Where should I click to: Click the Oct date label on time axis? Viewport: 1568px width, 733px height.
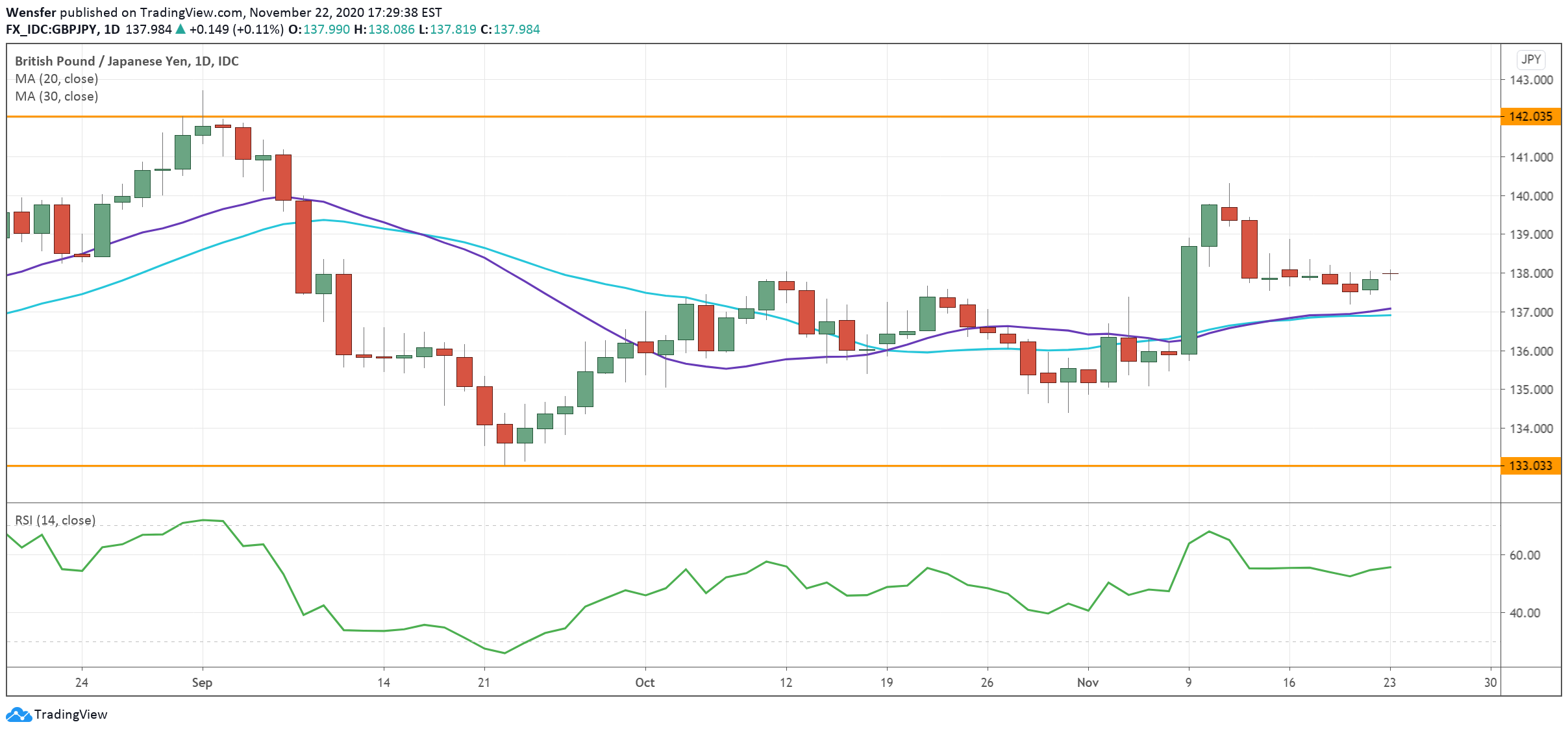[x=645, y=682]
